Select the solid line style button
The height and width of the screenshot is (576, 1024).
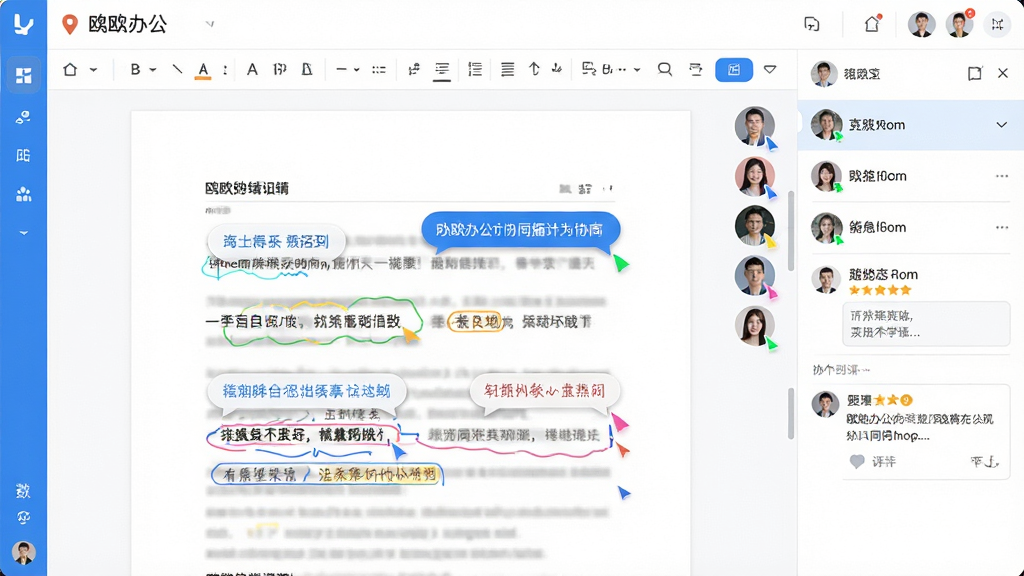341,69
